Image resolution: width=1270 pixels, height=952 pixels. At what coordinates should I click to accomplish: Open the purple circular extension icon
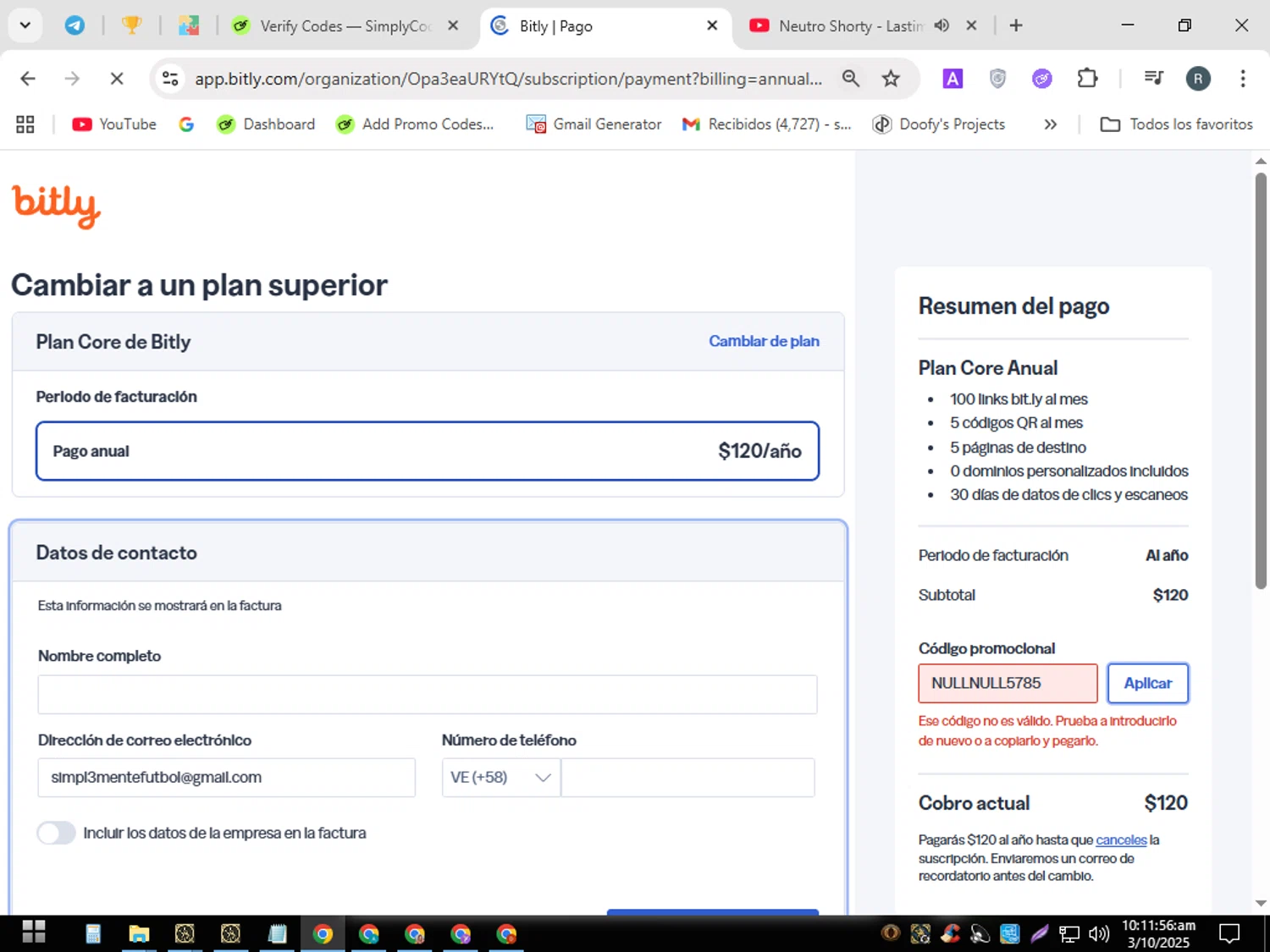1042,79
